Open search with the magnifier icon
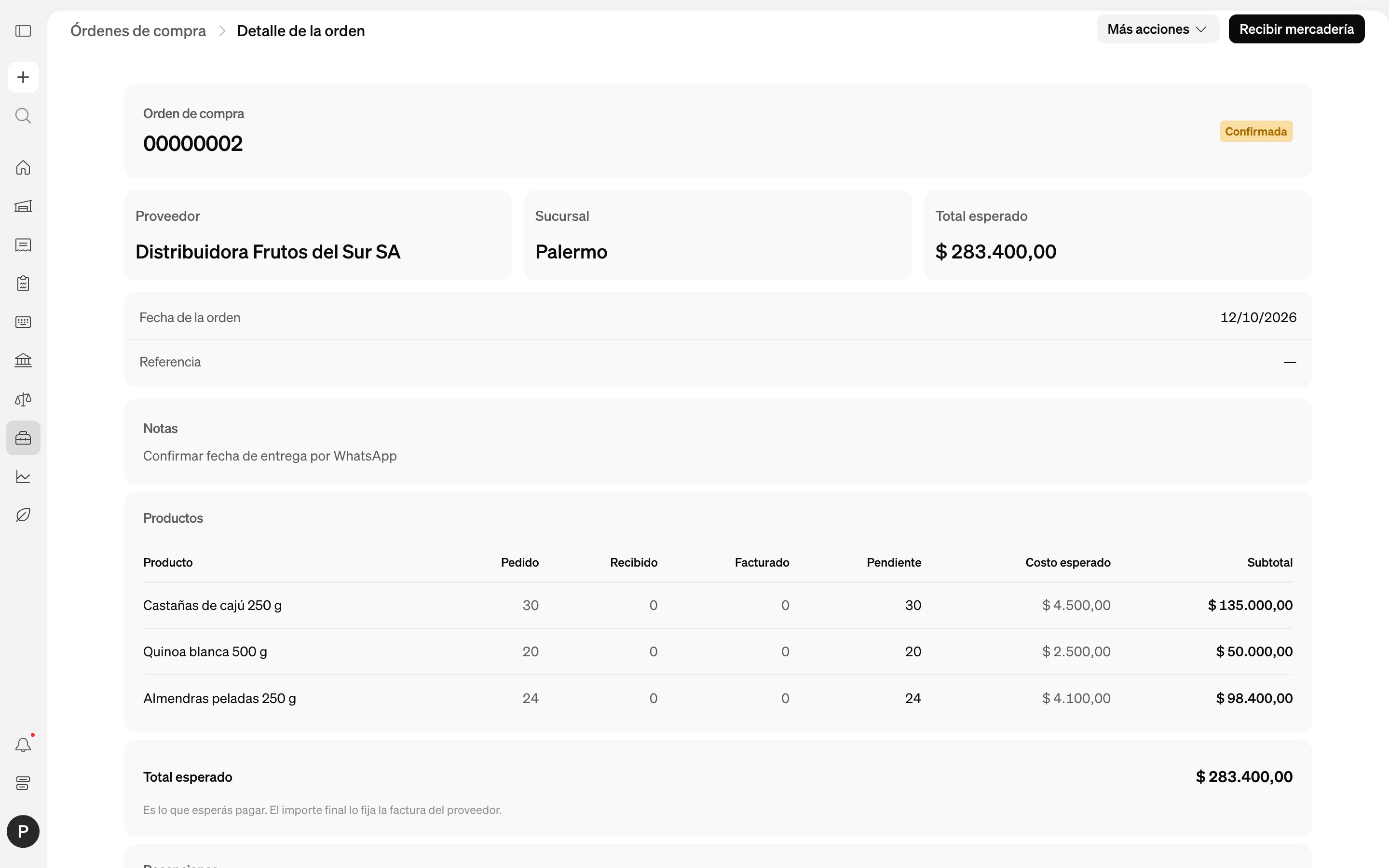Viewport: 1389px width, 868px height. [23, 116]
